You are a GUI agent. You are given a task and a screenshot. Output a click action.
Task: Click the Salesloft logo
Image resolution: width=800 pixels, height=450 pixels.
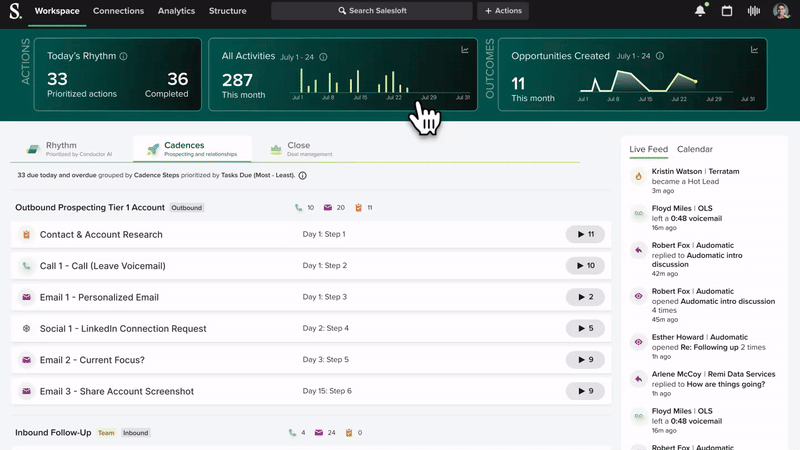15,11
